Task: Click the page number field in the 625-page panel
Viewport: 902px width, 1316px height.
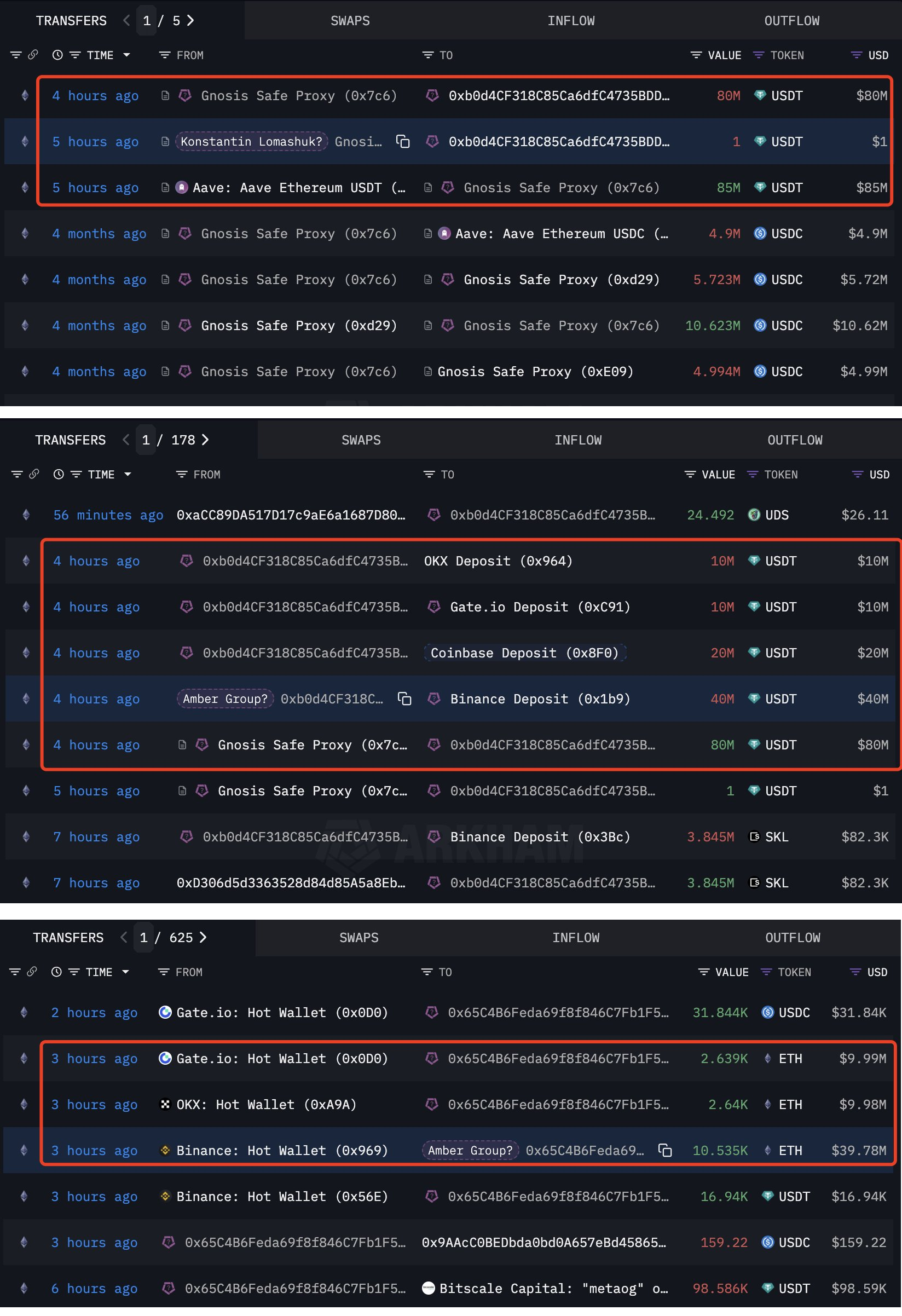Action: pyautogui.click(x=143, y=937)
